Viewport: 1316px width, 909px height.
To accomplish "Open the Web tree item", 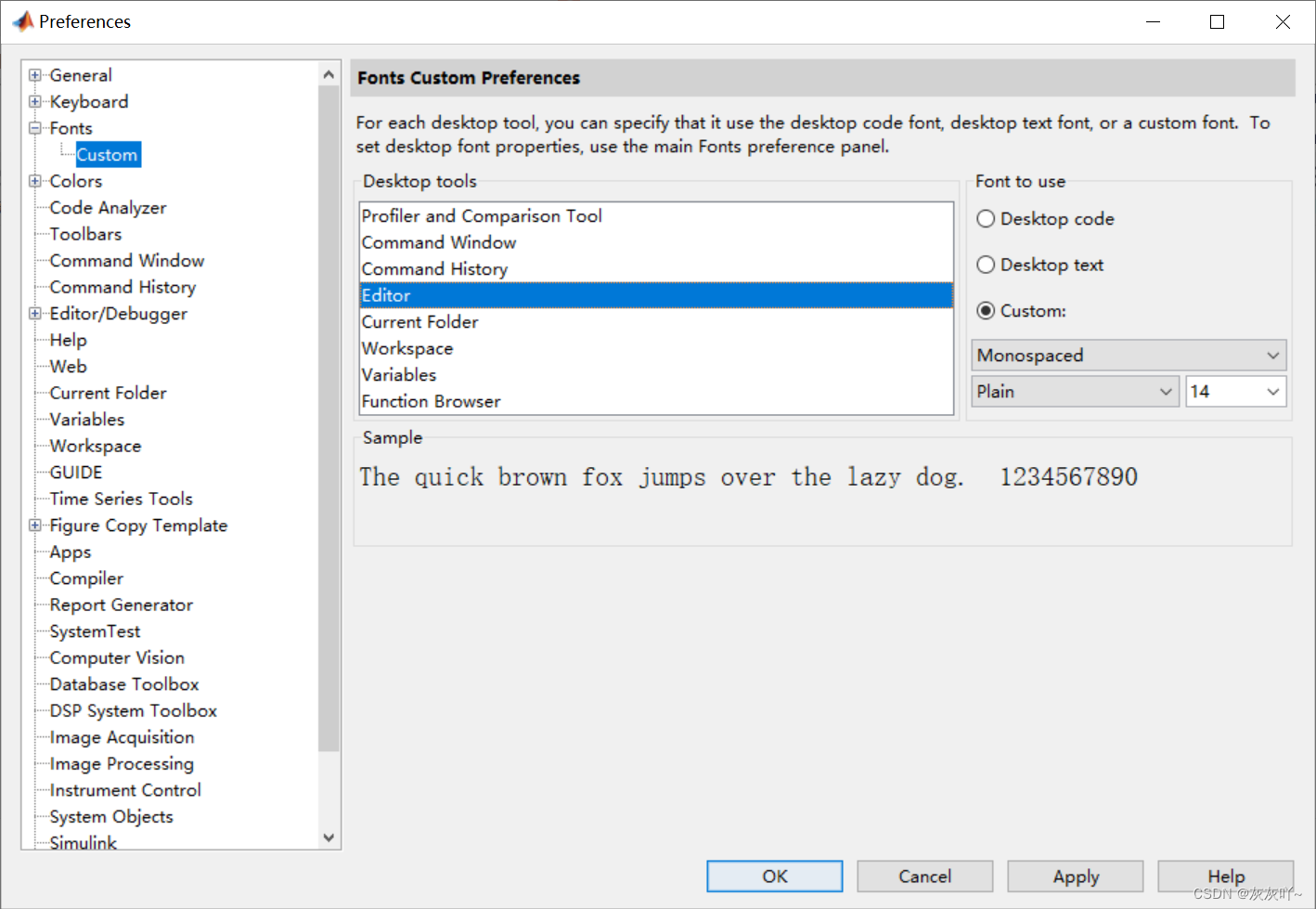I will [69, 367].
